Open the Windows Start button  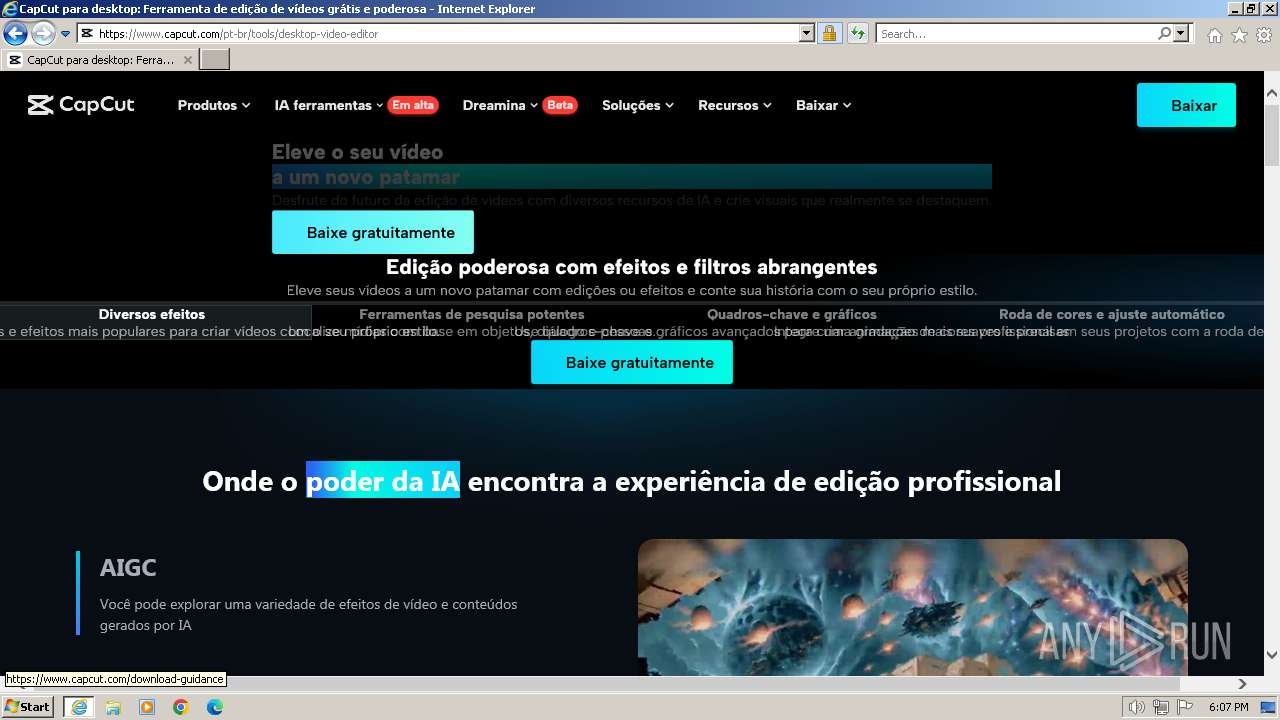[28, 707]
